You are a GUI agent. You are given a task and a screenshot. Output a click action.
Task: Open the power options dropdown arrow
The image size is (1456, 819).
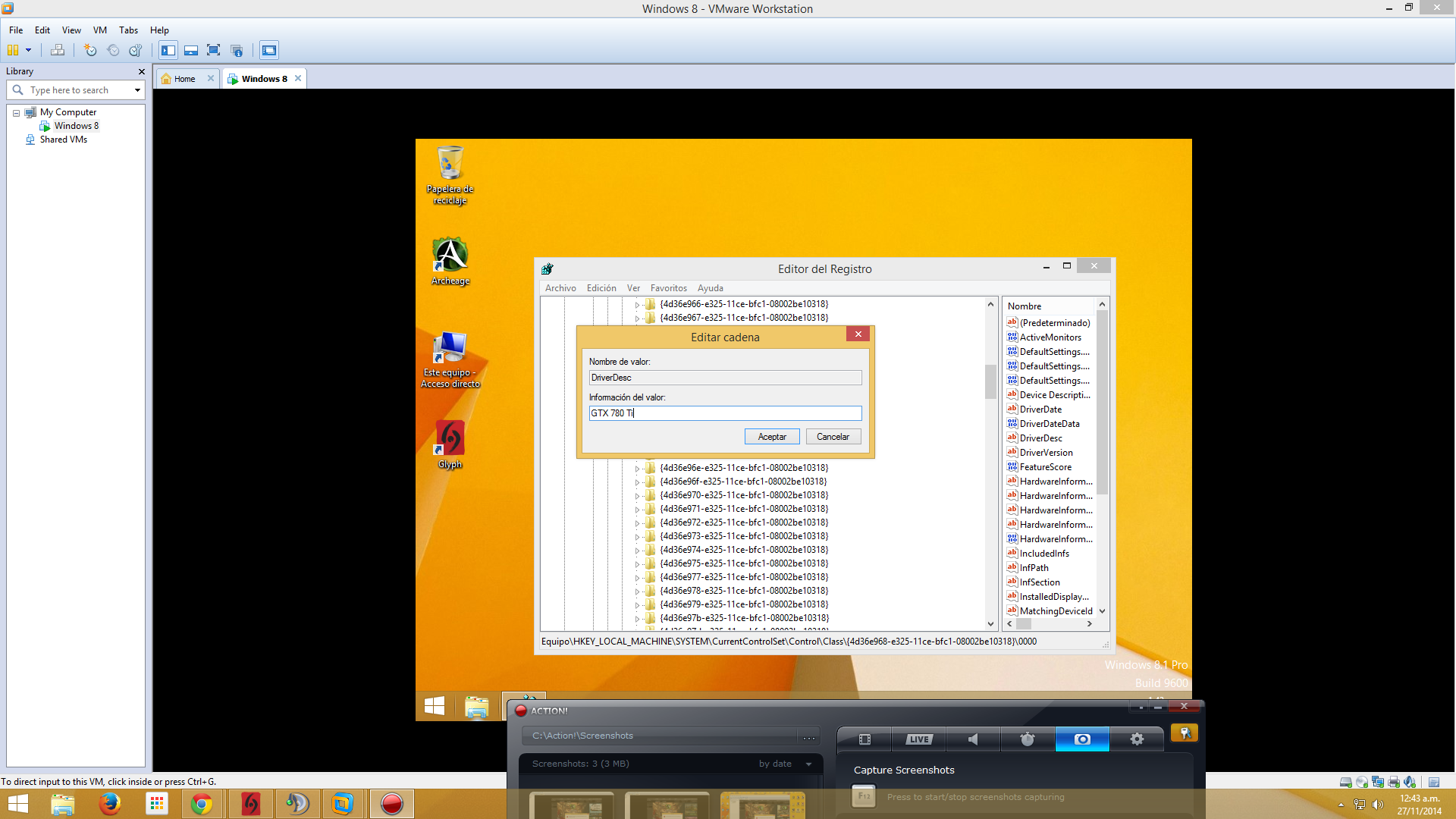click(29, 50)
